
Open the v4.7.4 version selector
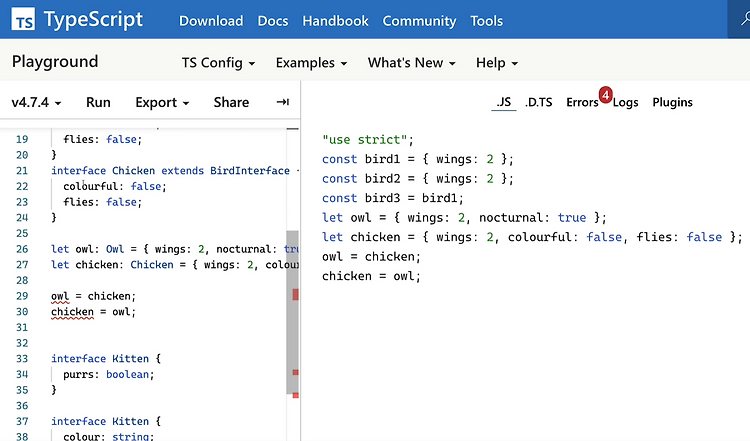[36, 102]
